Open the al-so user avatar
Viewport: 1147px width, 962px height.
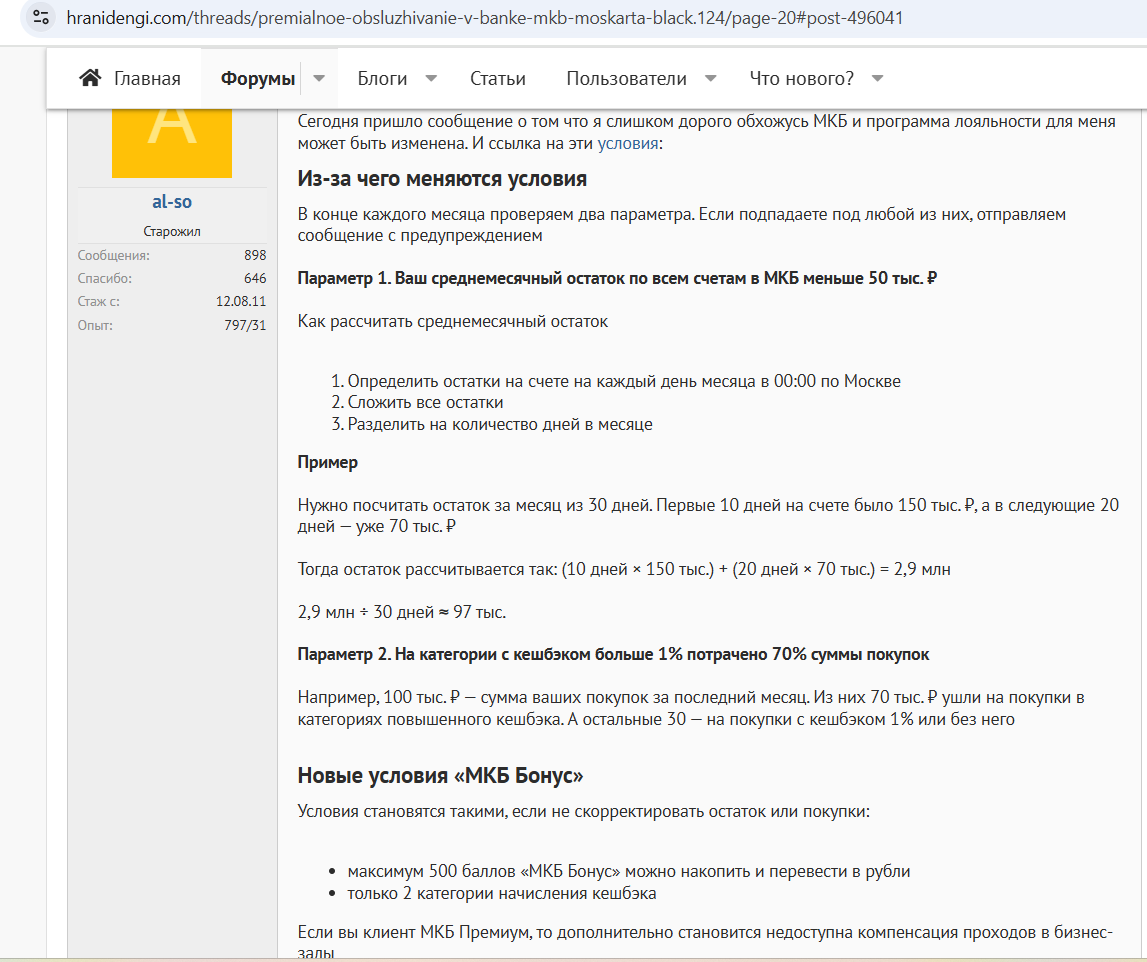172,142
